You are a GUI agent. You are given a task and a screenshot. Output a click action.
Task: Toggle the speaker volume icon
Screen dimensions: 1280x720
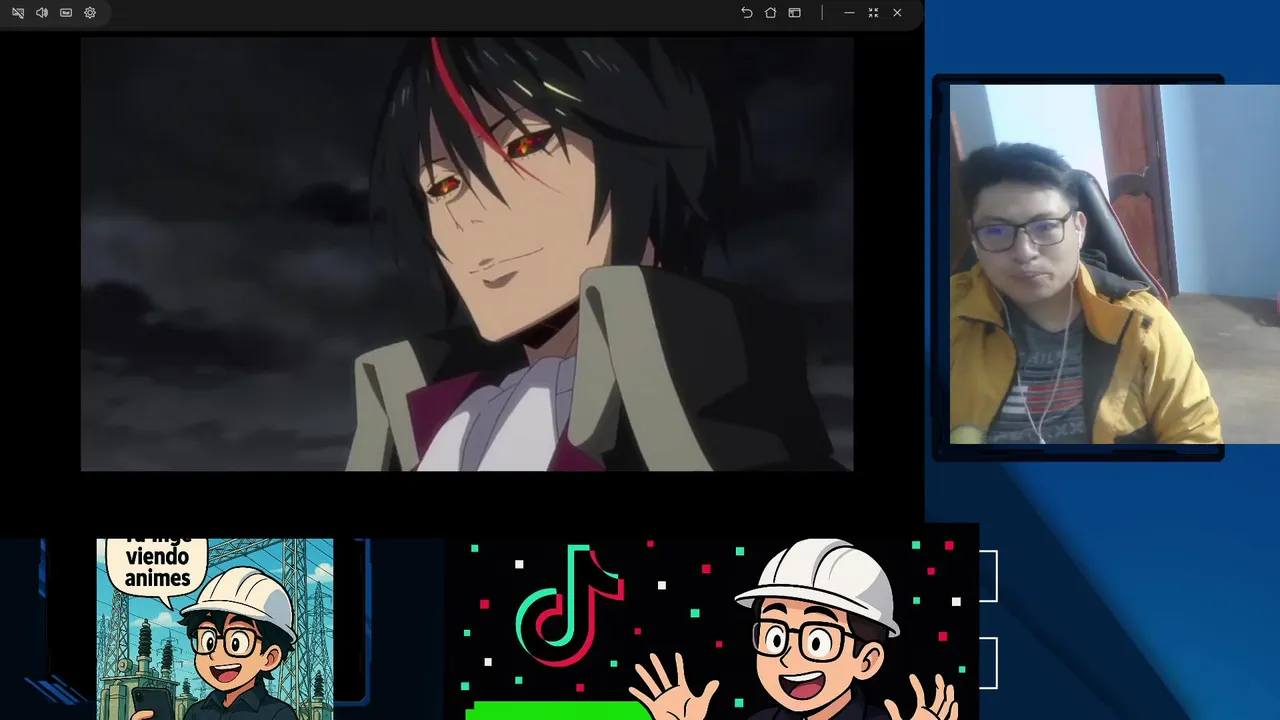[42, 13]
